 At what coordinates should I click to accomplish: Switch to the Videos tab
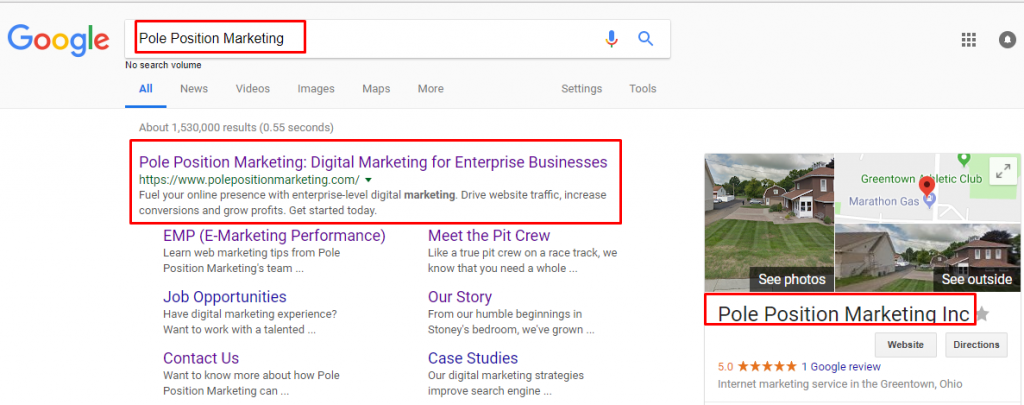[x=253, y=89]
